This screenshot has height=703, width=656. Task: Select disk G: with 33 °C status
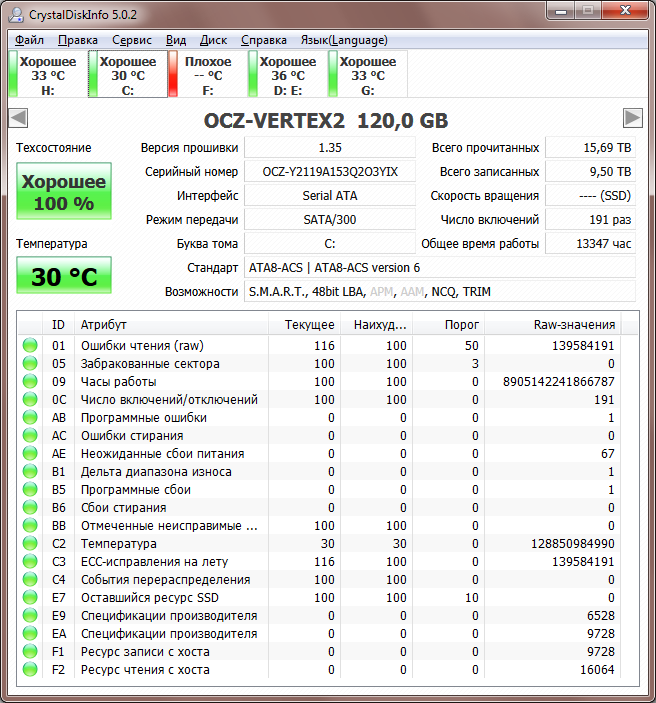[368, 74]
